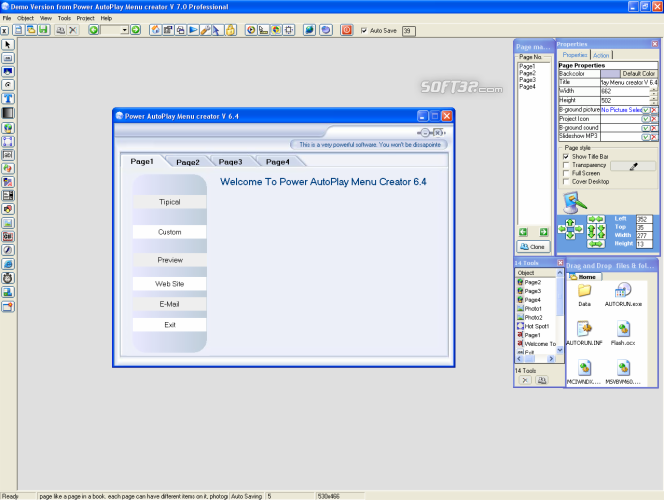
Task: Open the Help menu
Action: tap(106, 18)
